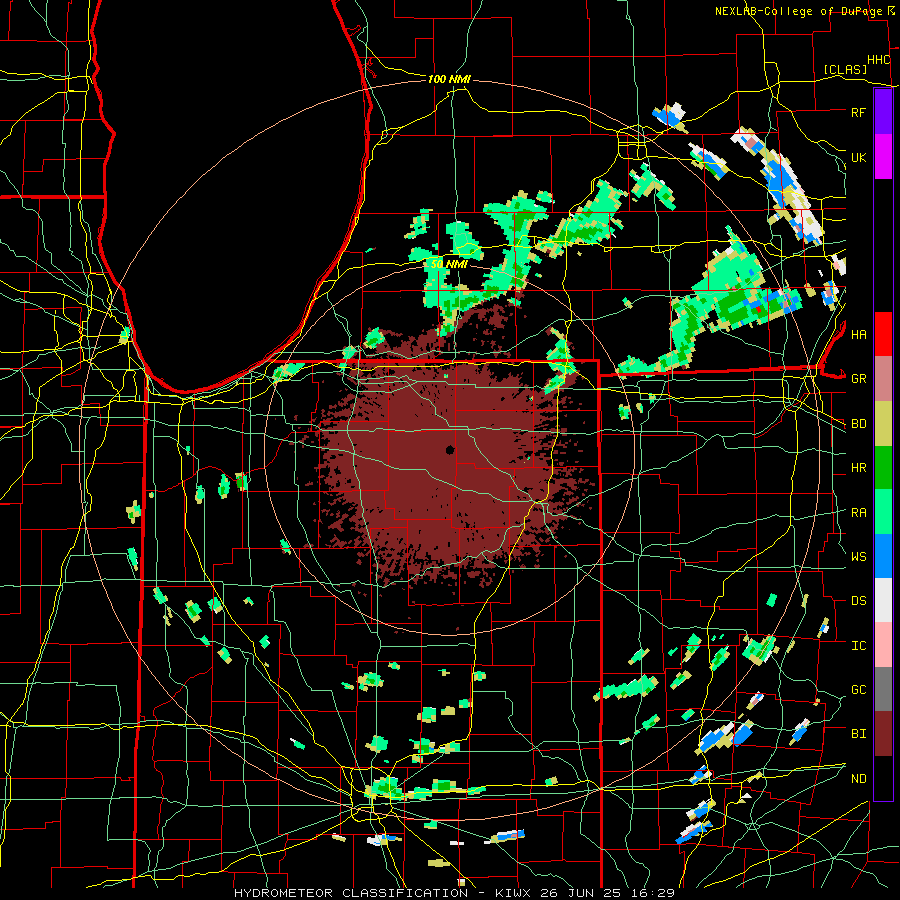The height and width of the screenshot is (900, 900).
Task: Click the purple RF legend color swatch
Action: (883, 112)
